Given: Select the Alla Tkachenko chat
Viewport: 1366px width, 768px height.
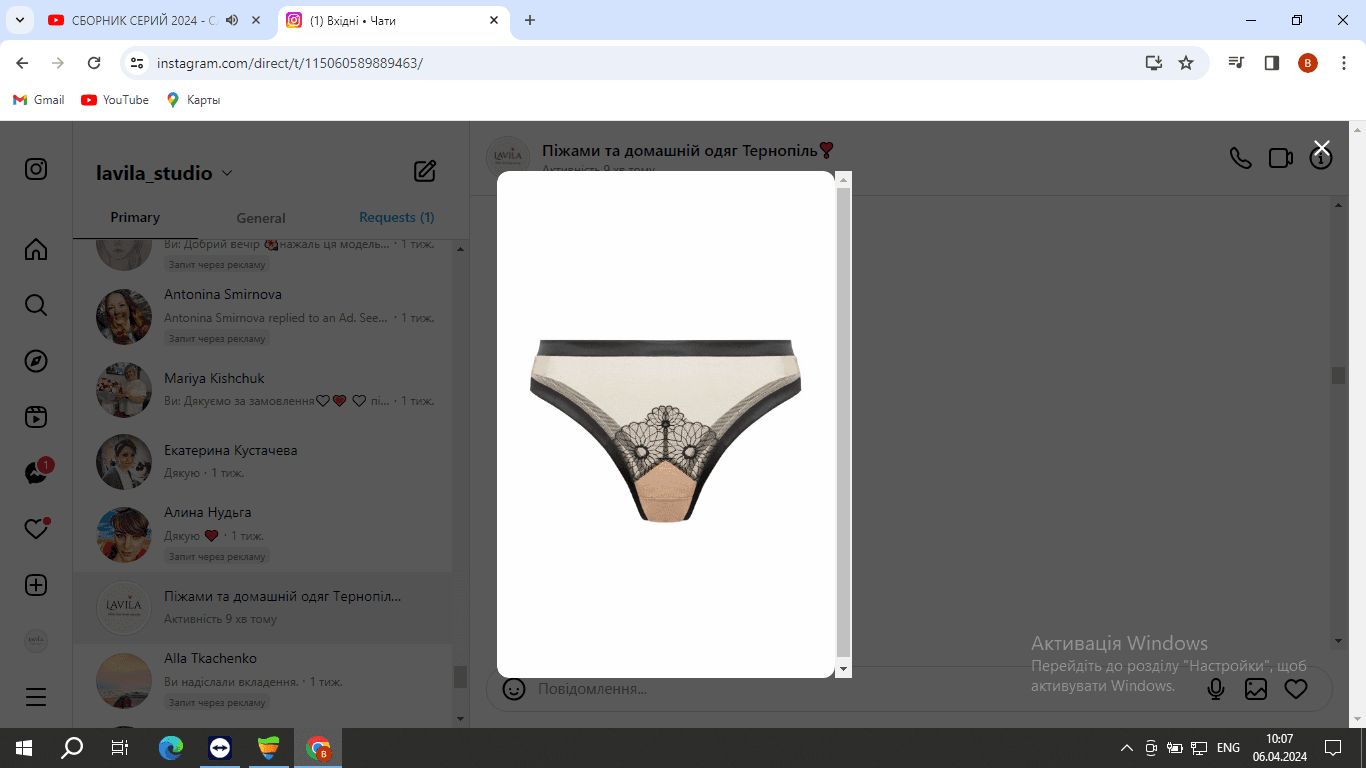Looking at the screenshot, I should tap(263, 680).
